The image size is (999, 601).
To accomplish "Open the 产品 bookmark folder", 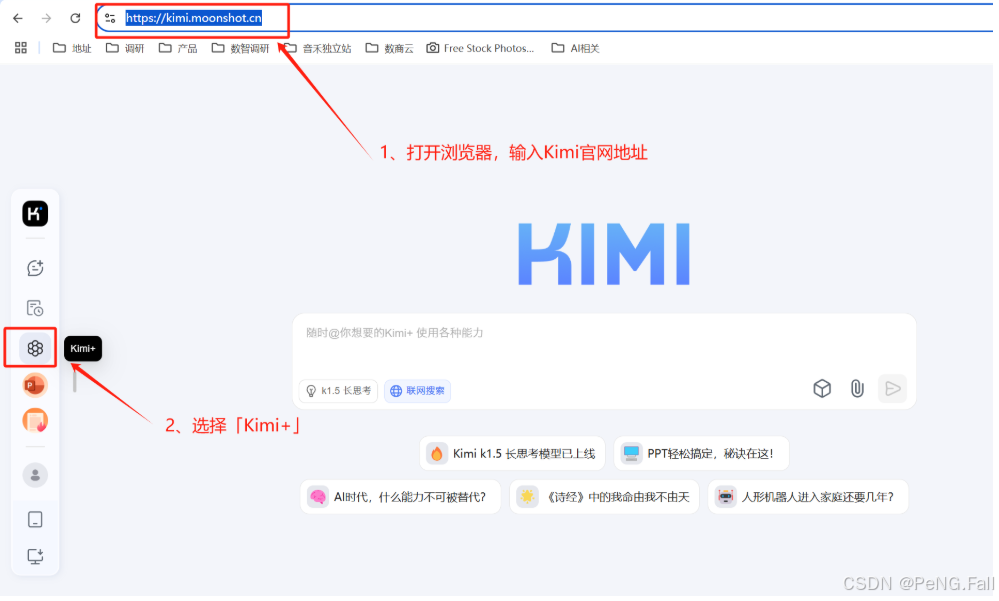I will [x=178, y=48].
